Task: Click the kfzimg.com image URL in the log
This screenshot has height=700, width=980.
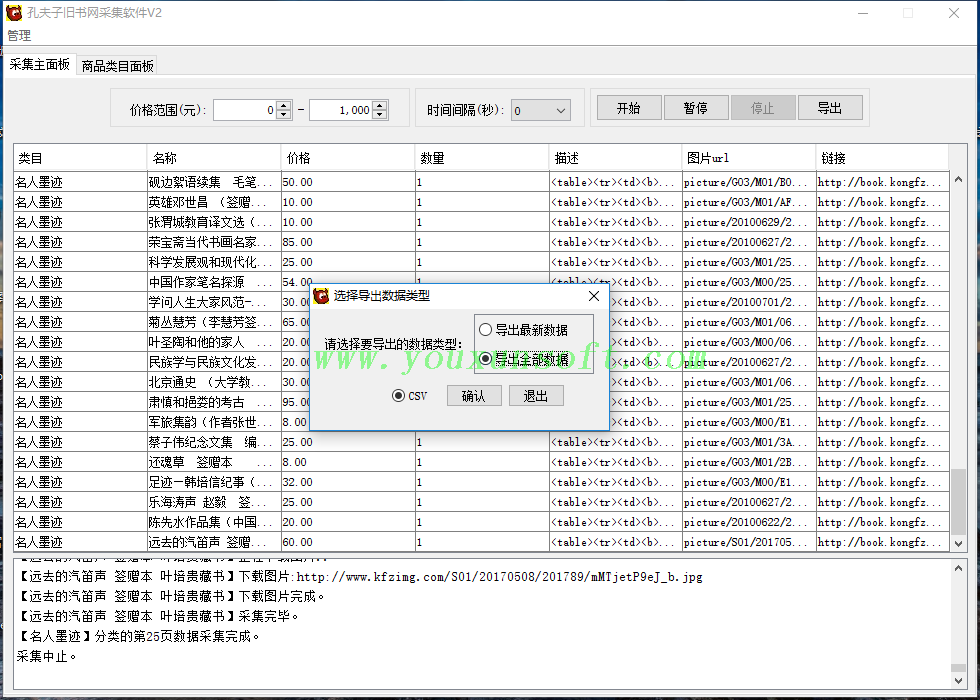Action: point(499,576)
